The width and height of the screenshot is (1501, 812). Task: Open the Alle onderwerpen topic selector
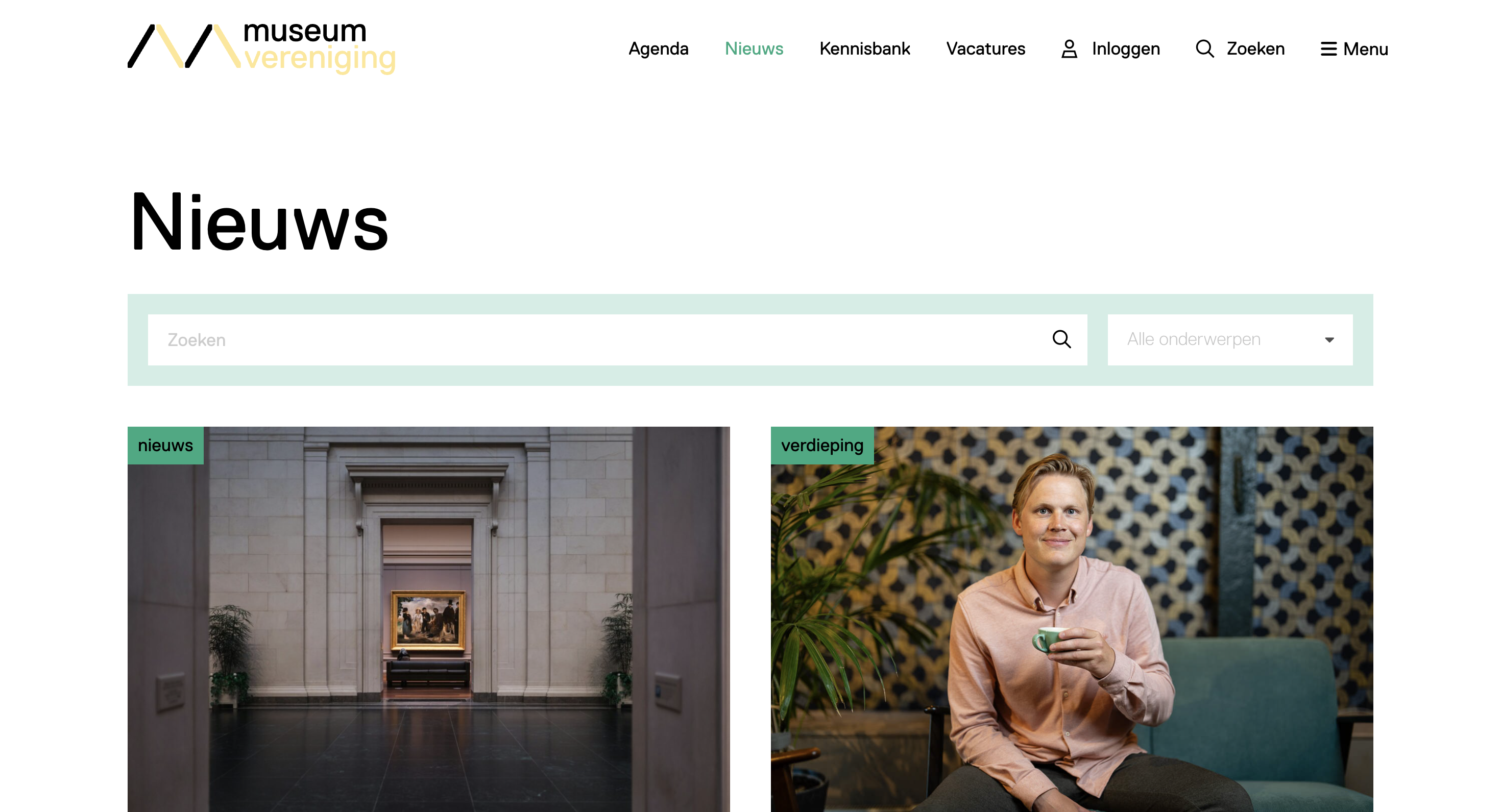(x=1229, y=339)
